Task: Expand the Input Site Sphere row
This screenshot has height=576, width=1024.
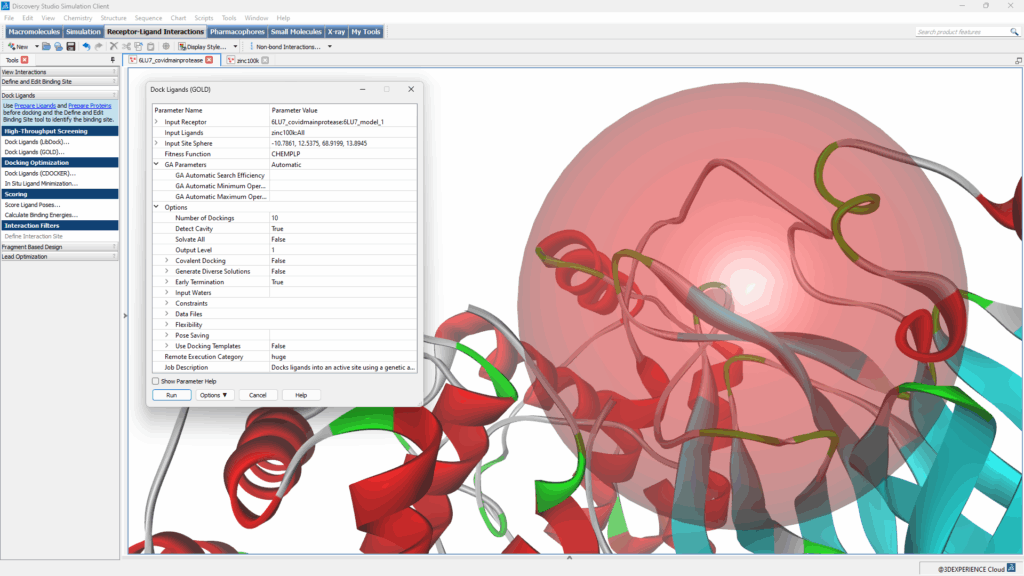Action: (x=156, y=143)
